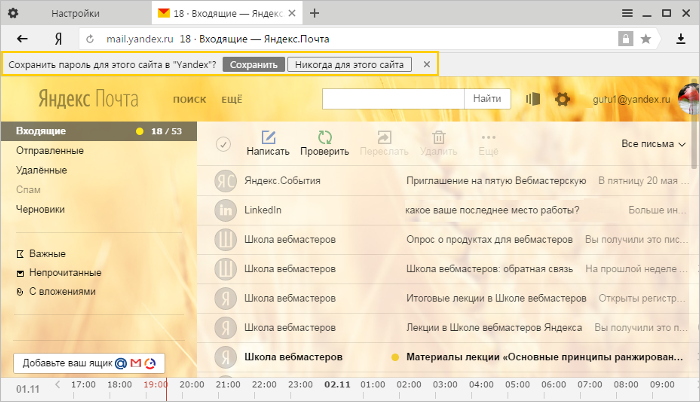Open Школа вебмастеров: обратная связь message
The width and height of the screenshot is (700, 402).
coord(489,269)
